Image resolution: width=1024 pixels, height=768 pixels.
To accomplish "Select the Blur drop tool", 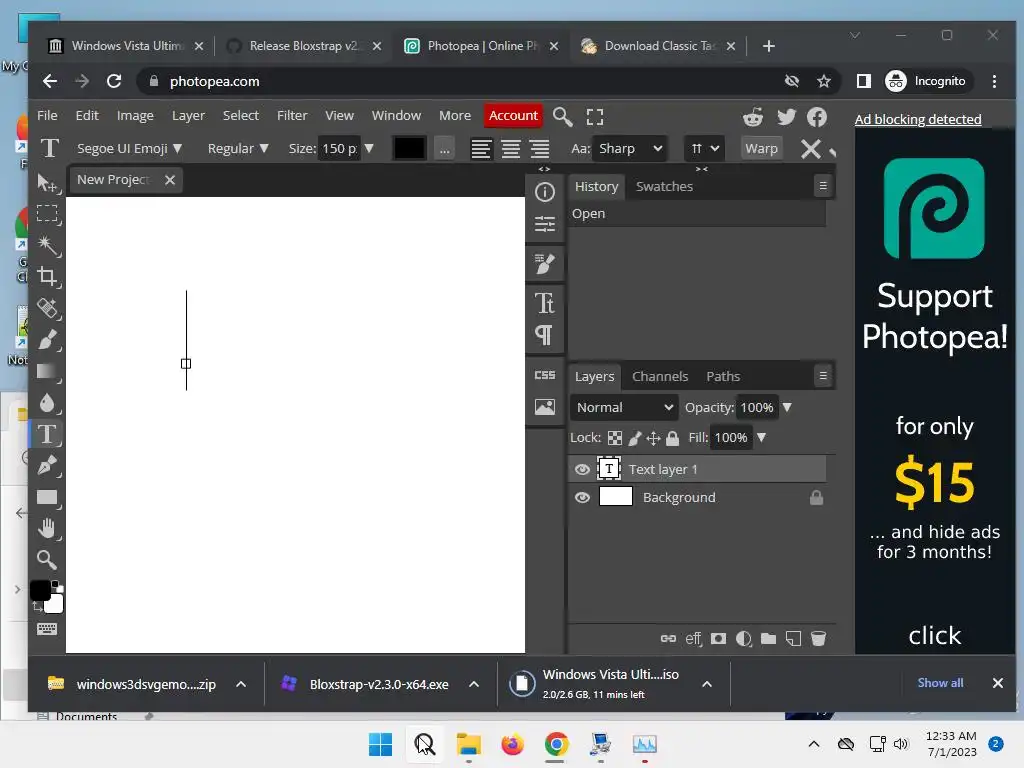I will click(47, 402).
